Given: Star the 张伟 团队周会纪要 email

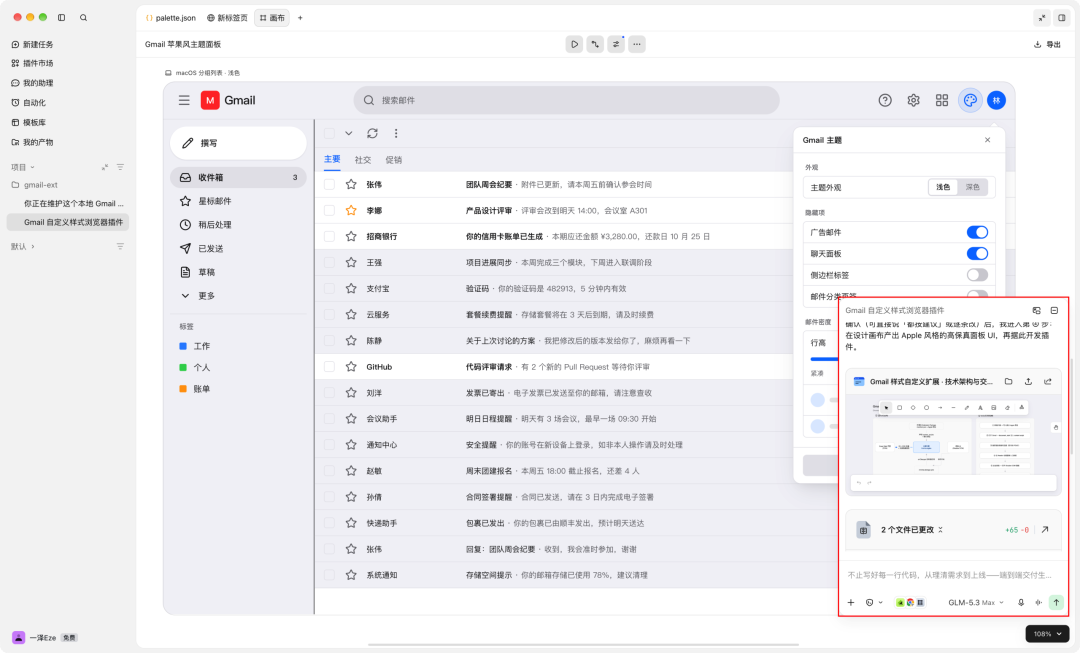Looking at the screenshot, I should point(351,185).
